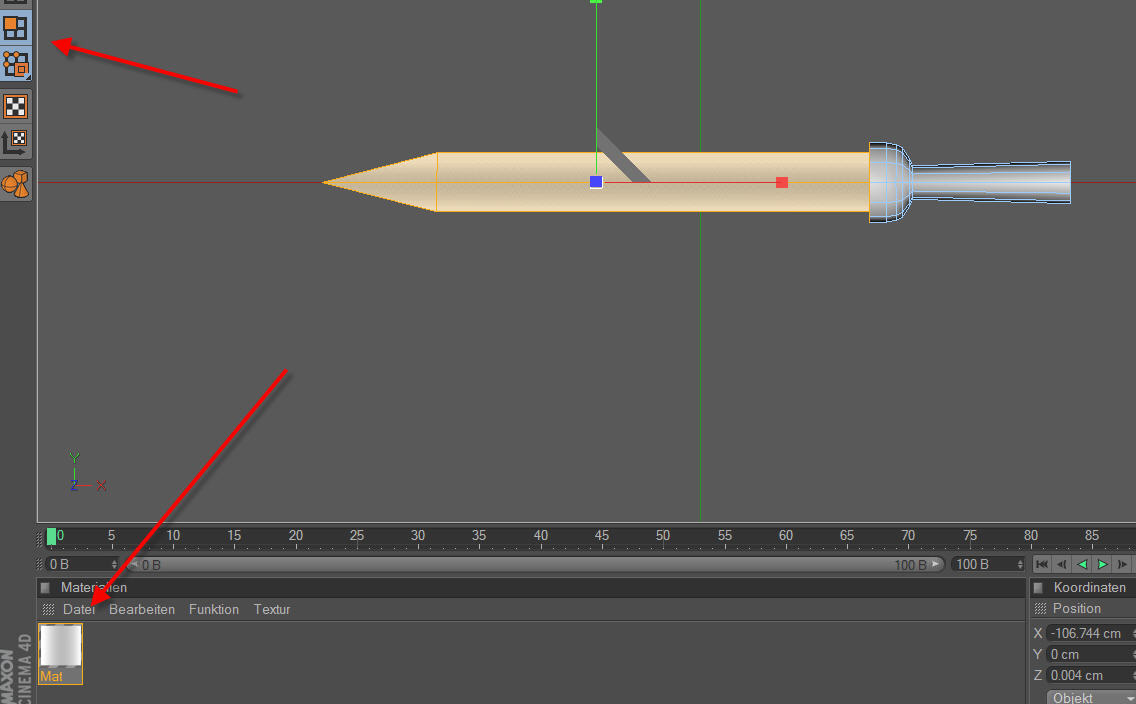Click the Koordinaten panel grip square
This screenshot has height=704, width=1136.
(1037, 587)
